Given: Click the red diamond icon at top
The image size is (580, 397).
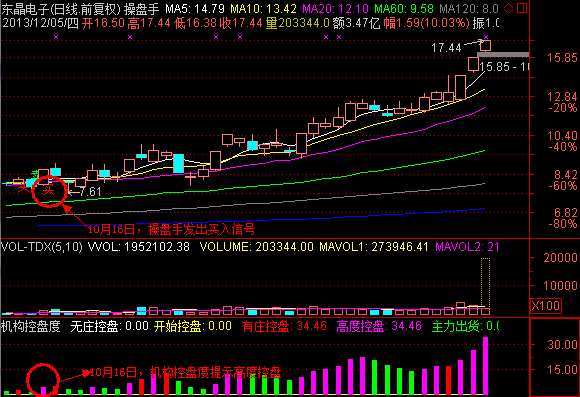Looking at the screenshot, I should point(509,8).
